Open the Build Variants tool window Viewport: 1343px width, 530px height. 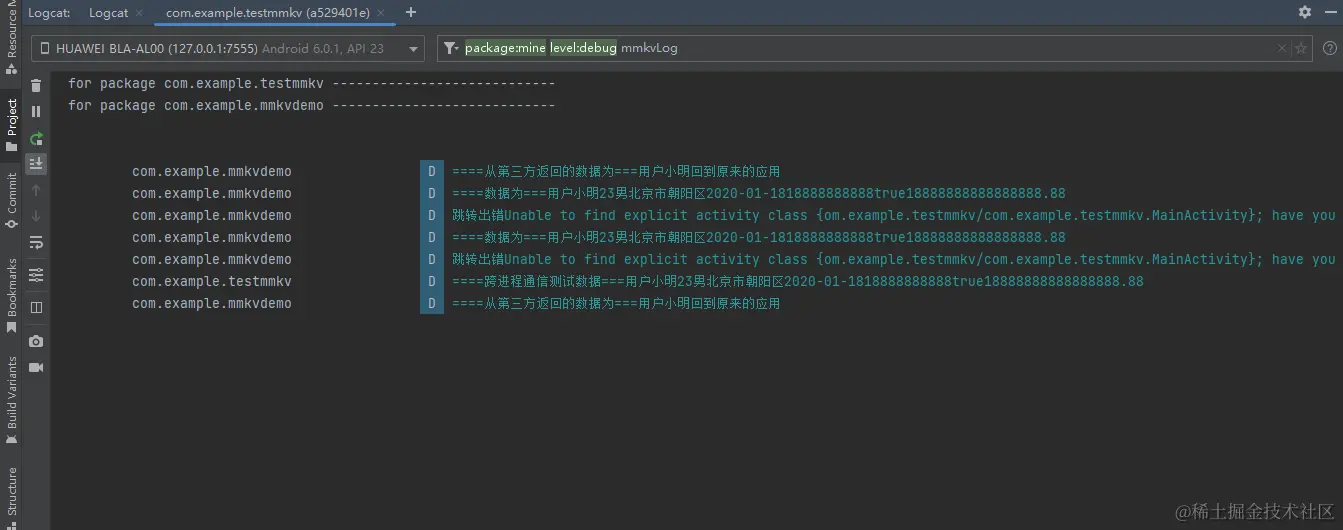click(x=12, y=399)
